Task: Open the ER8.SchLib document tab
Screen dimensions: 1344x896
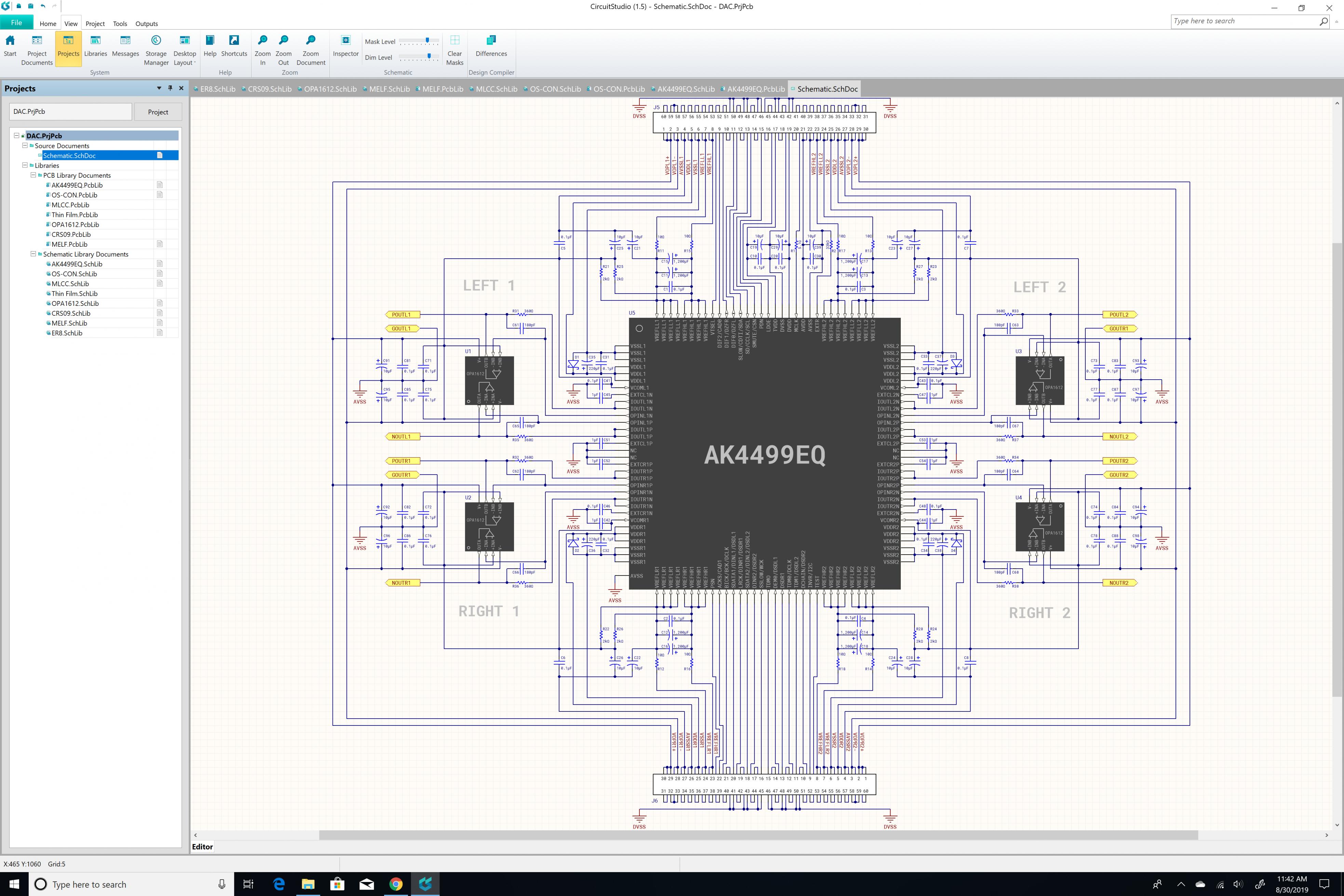Action: [215, 89]
